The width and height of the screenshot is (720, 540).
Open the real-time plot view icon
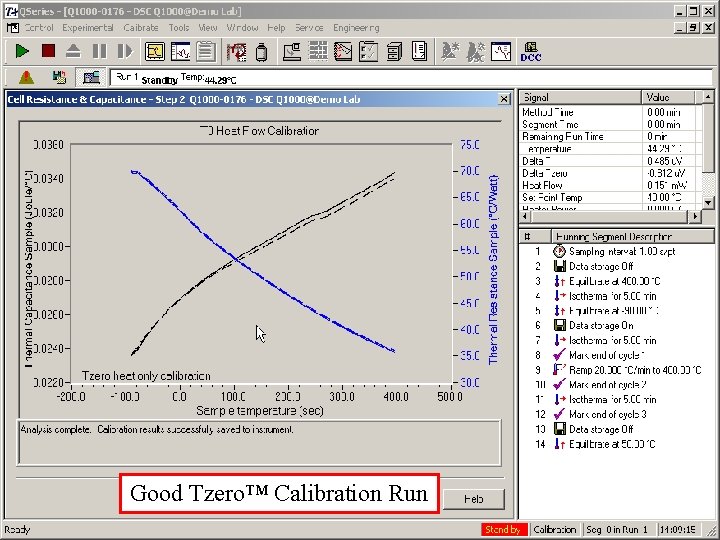click(x=180, y=51)
